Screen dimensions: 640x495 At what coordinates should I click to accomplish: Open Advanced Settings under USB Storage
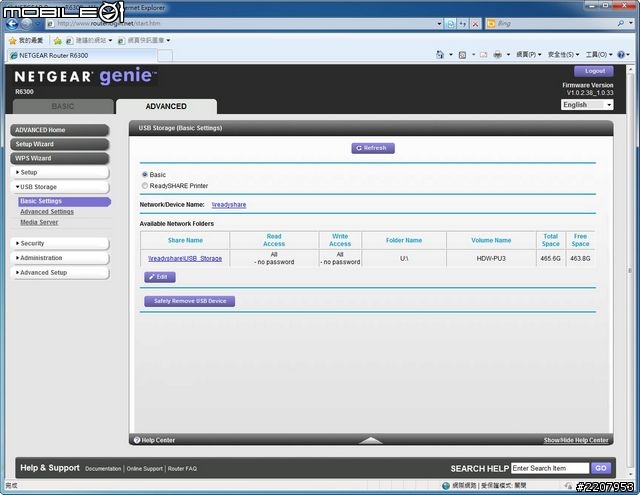pyautogui.click(x=47, y=212)
